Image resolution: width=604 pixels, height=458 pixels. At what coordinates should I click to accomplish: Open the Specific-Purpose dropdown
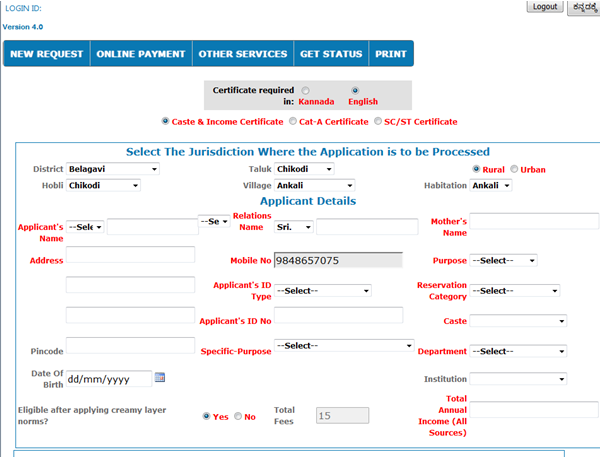pos(344,346)
